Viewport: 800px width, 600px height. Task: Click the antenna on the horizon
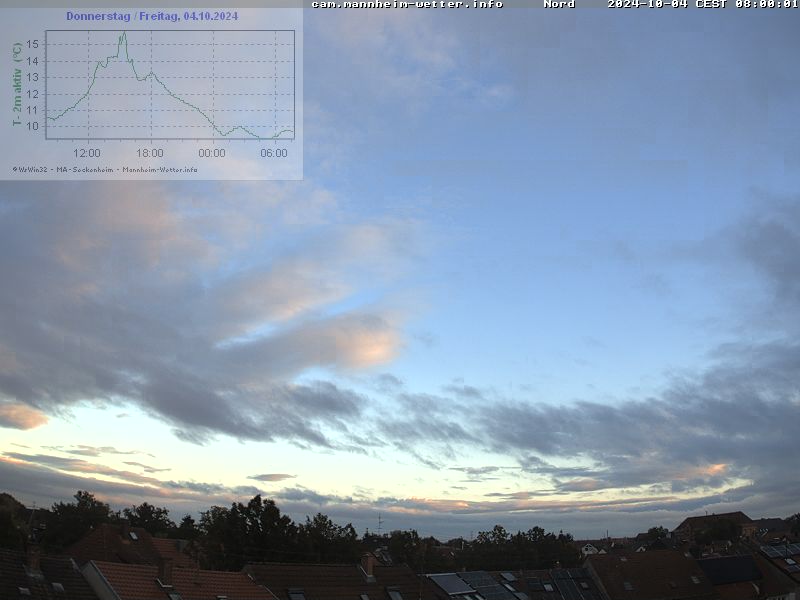pyautogui.click(x=379, y=523)
